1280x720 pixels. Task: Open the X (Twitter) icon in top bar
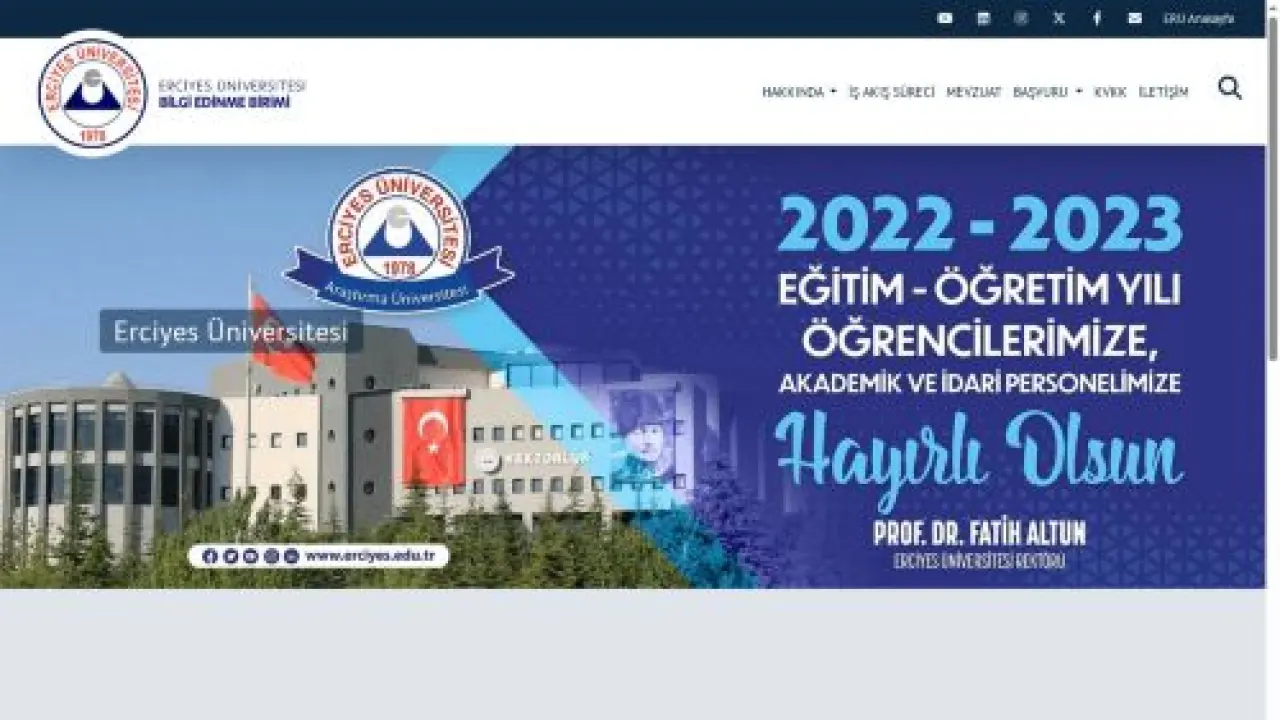coord(1059,18)
